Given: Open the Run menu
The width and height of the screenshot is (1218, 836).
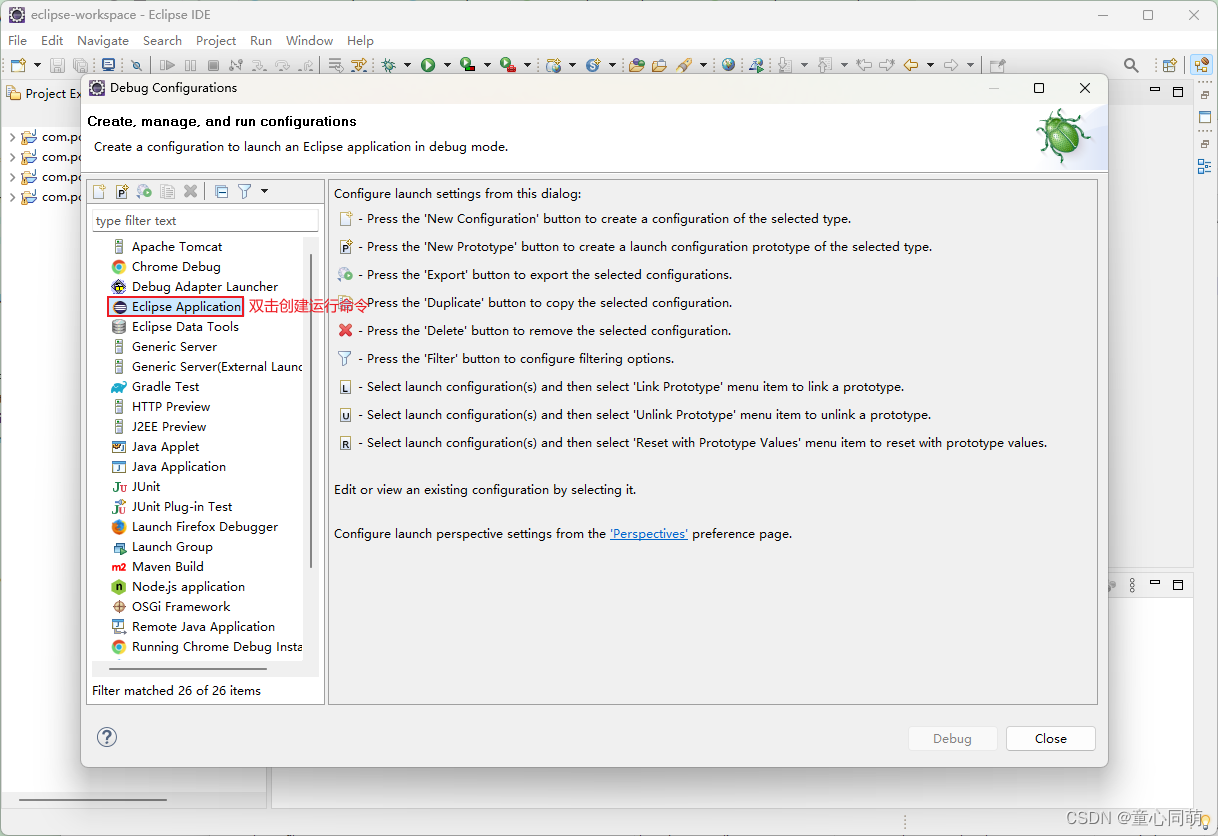Looking at the screenshot, I should (261, 41).
